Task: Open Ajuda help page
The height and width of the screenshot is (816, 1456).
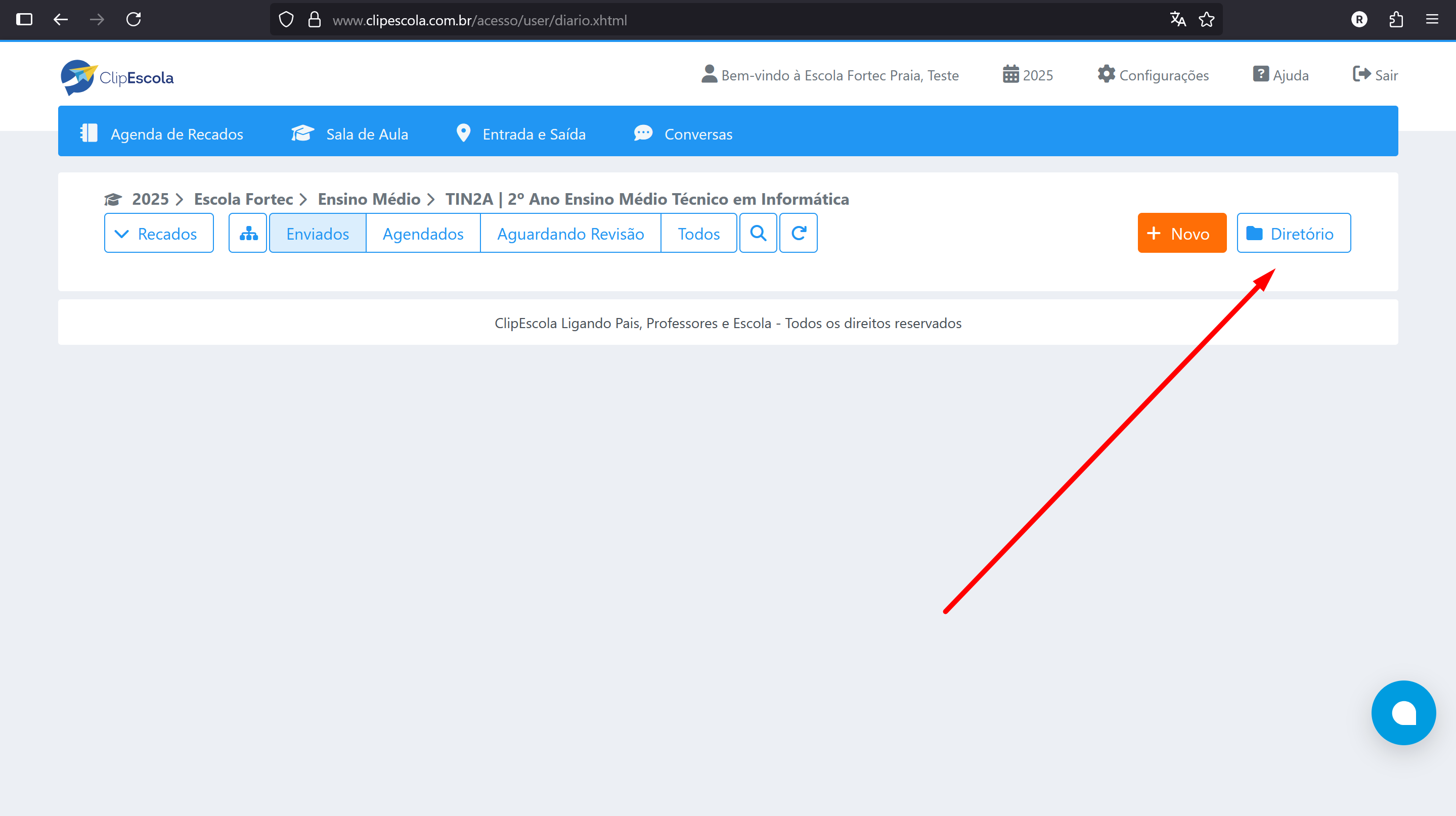Action: tap(1280, 75)
